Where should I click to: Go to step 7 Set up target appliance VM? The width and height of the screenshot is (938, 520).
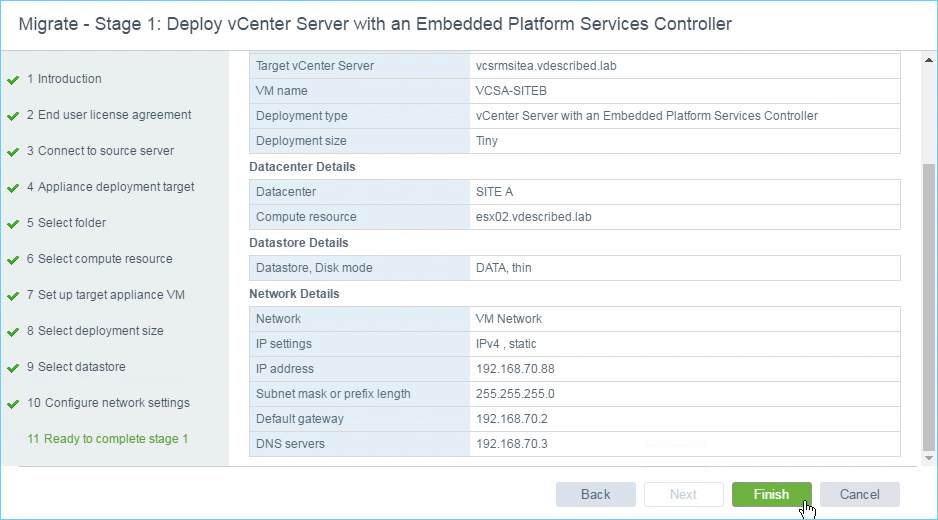tap(106, 294)
